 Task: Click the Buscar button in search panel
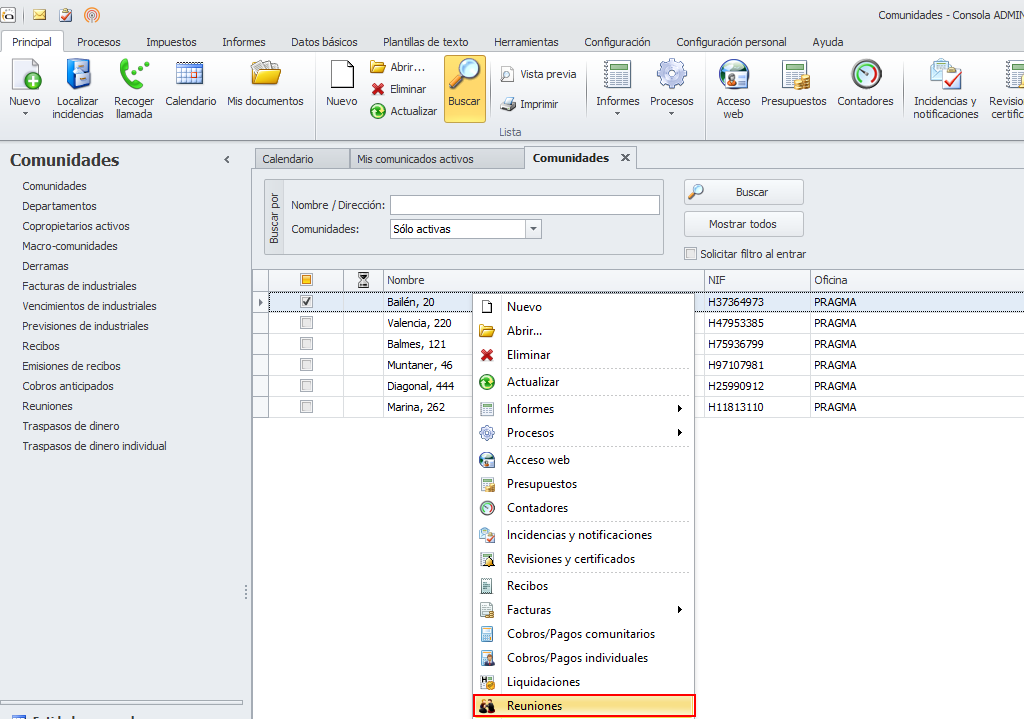(743, 192)
